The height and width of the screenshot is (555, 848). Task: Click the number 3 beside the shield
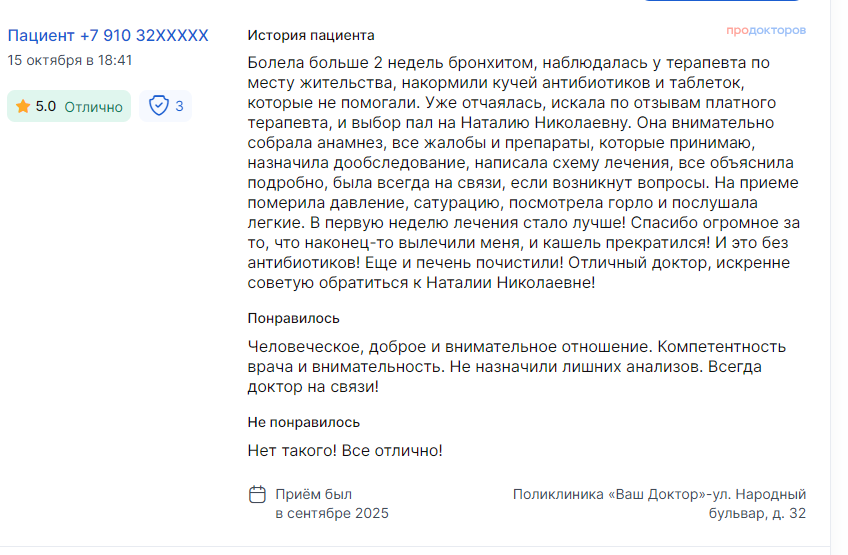click(179, 106)
